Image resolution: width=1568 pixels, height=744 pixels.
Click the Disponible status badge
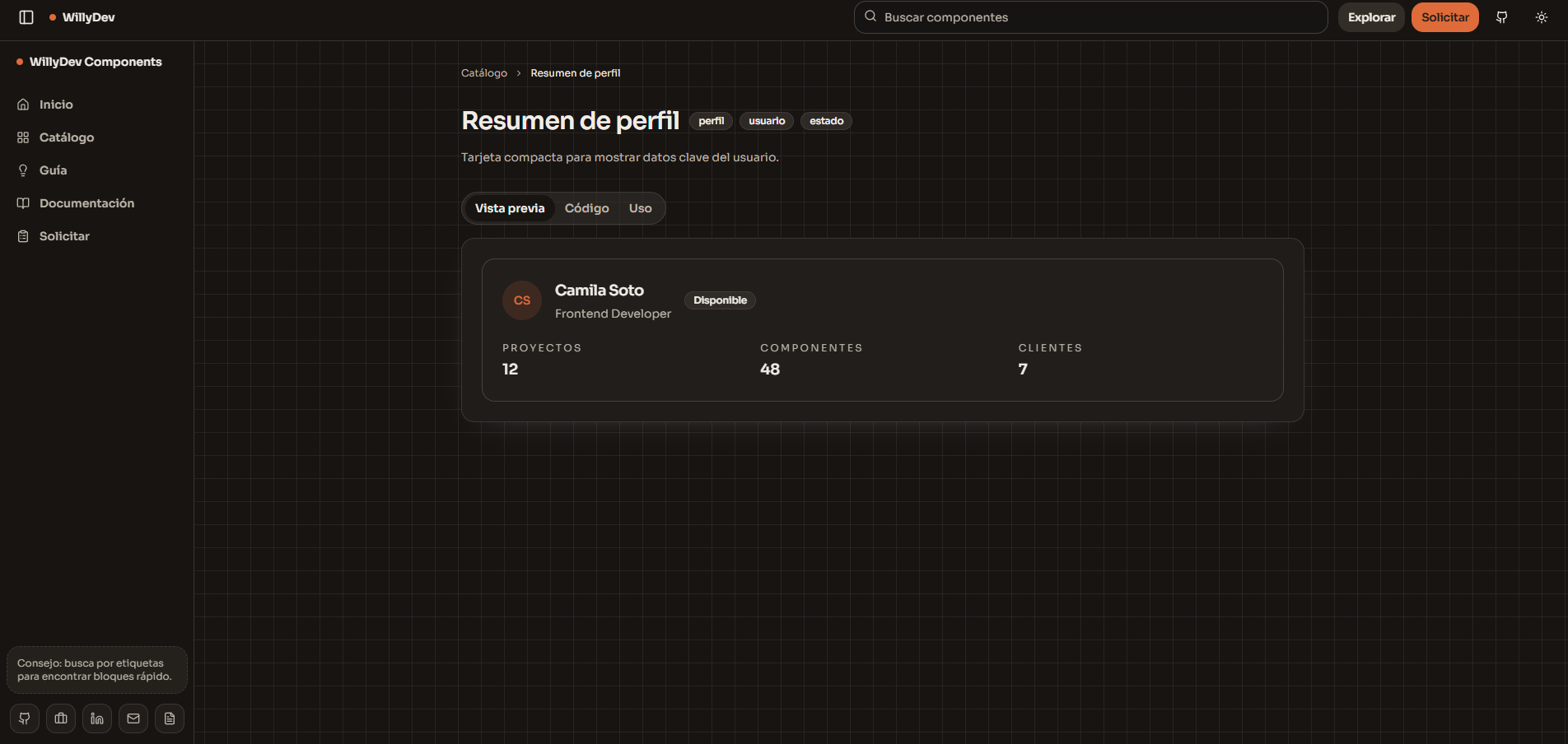point(720,300)
